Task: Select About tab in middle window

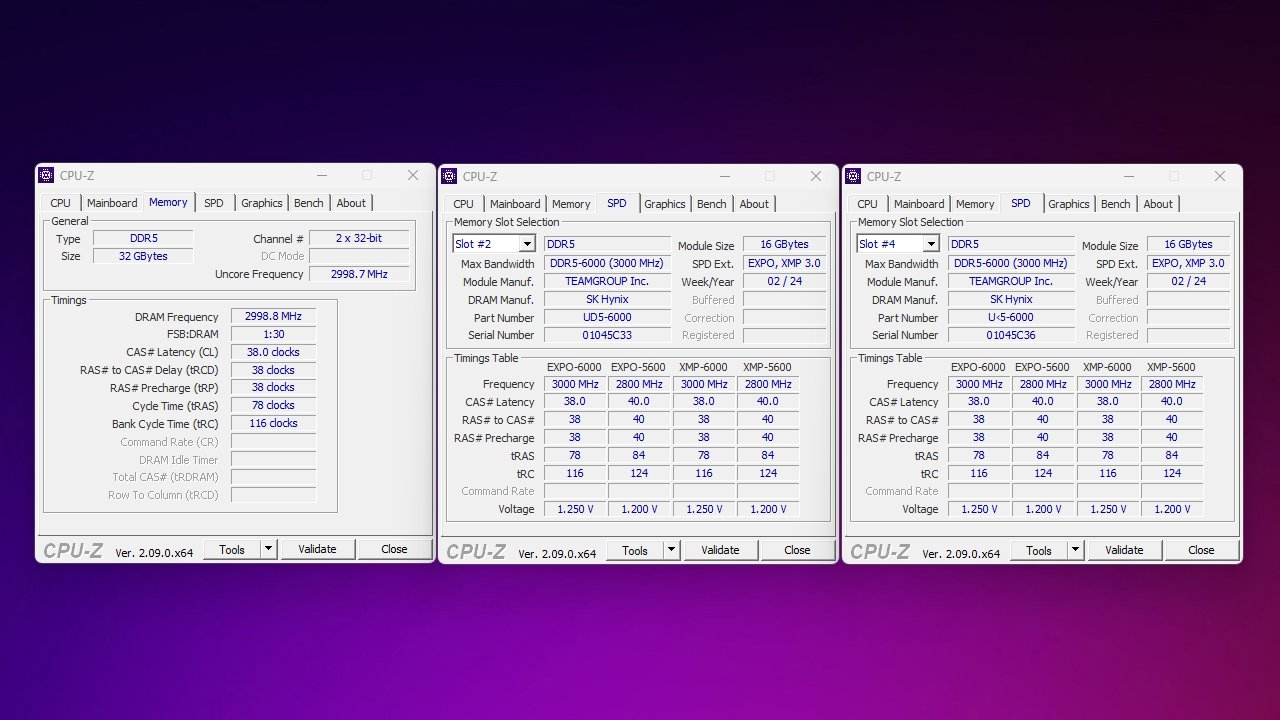Action: pos(754,204)
